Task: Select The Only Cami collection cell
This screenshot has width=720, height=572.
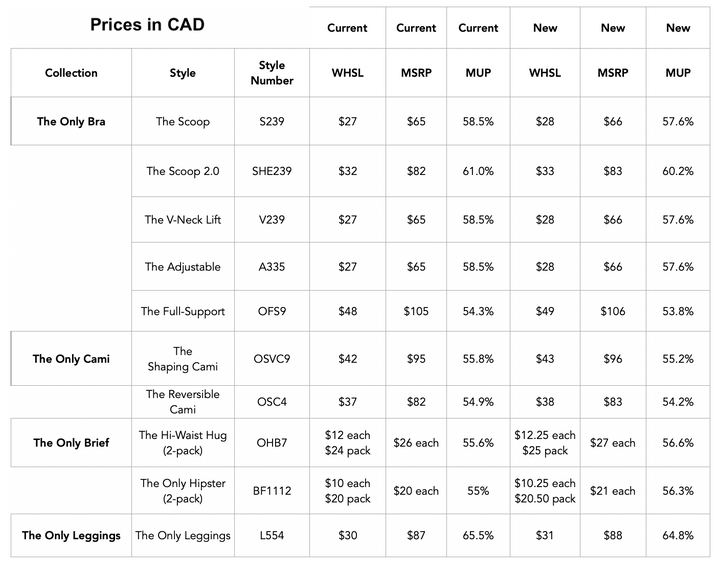Action: (x=71, y=359)
